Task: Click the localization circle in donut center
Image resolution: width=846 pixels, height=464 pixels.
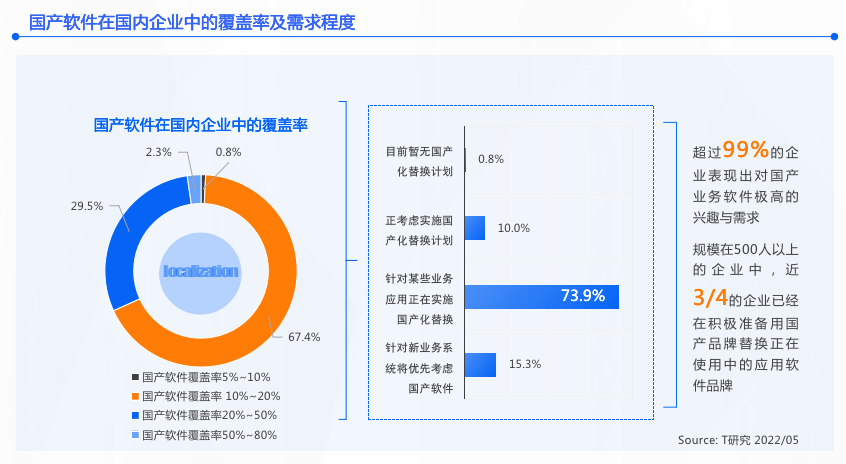Action: click(201, 273)
